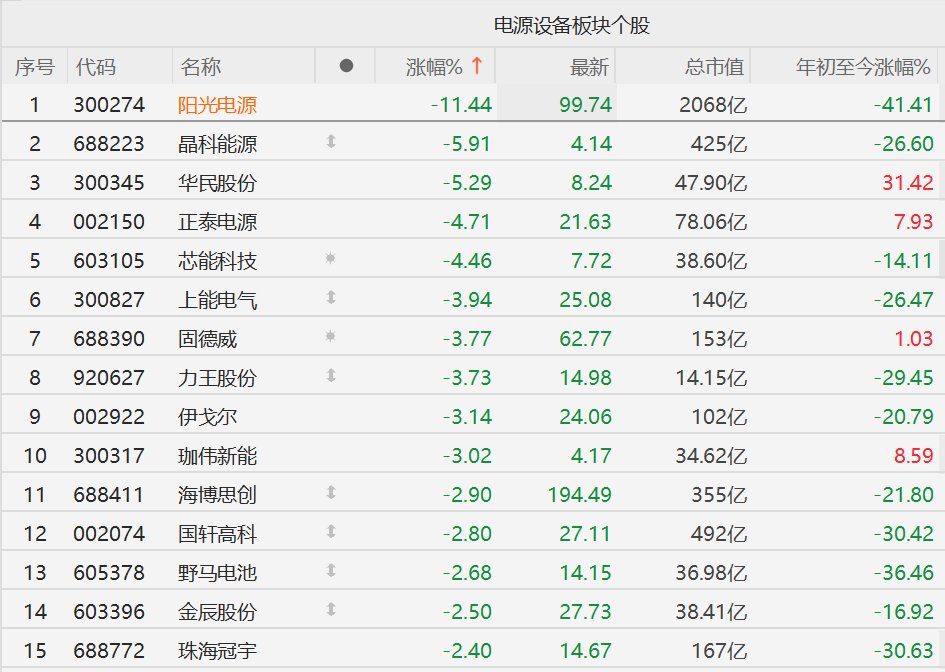Select stock code 300345

click(x=109, y=183)
